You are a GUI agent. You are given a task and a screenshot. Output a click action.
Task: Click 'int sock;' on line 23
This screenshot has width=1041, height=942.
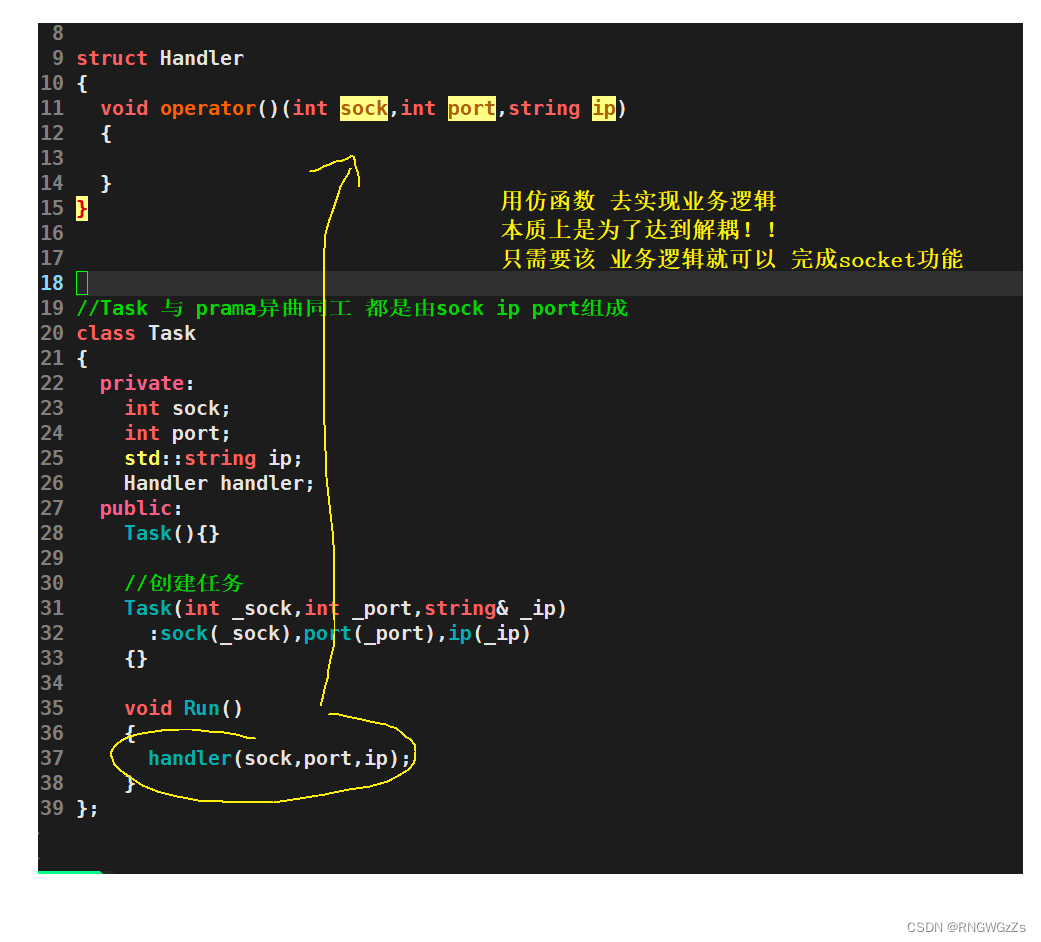click(x=177, y=408)
